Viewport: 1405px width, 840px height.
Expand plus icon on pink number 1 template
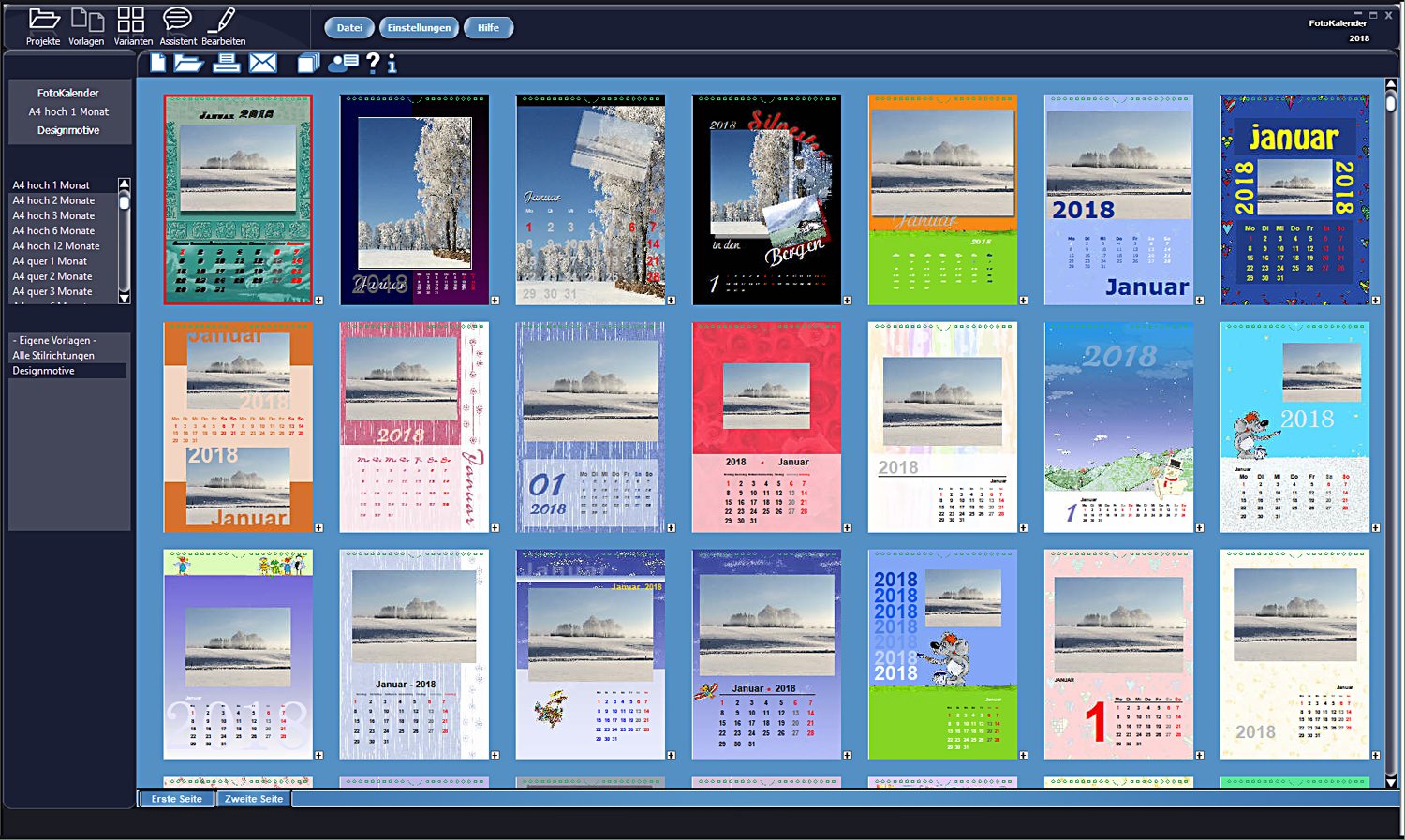coord(1199,755)
